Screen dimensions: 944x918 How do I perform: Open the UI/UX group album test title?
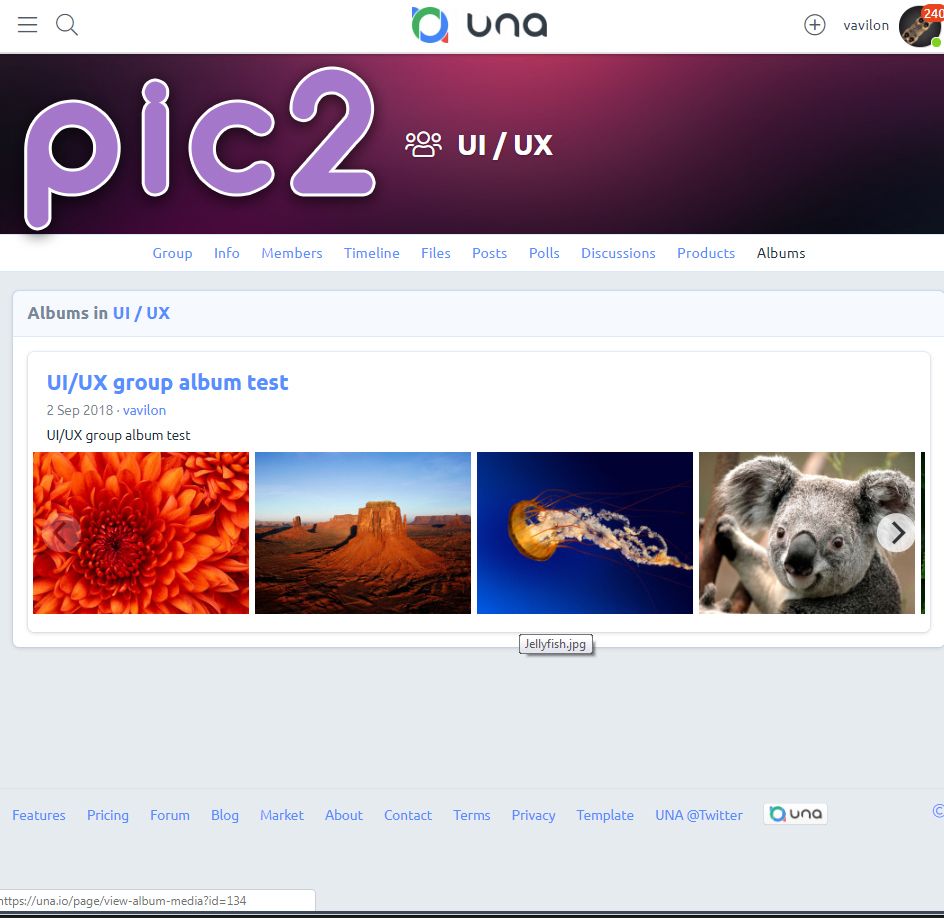[167, 382]
